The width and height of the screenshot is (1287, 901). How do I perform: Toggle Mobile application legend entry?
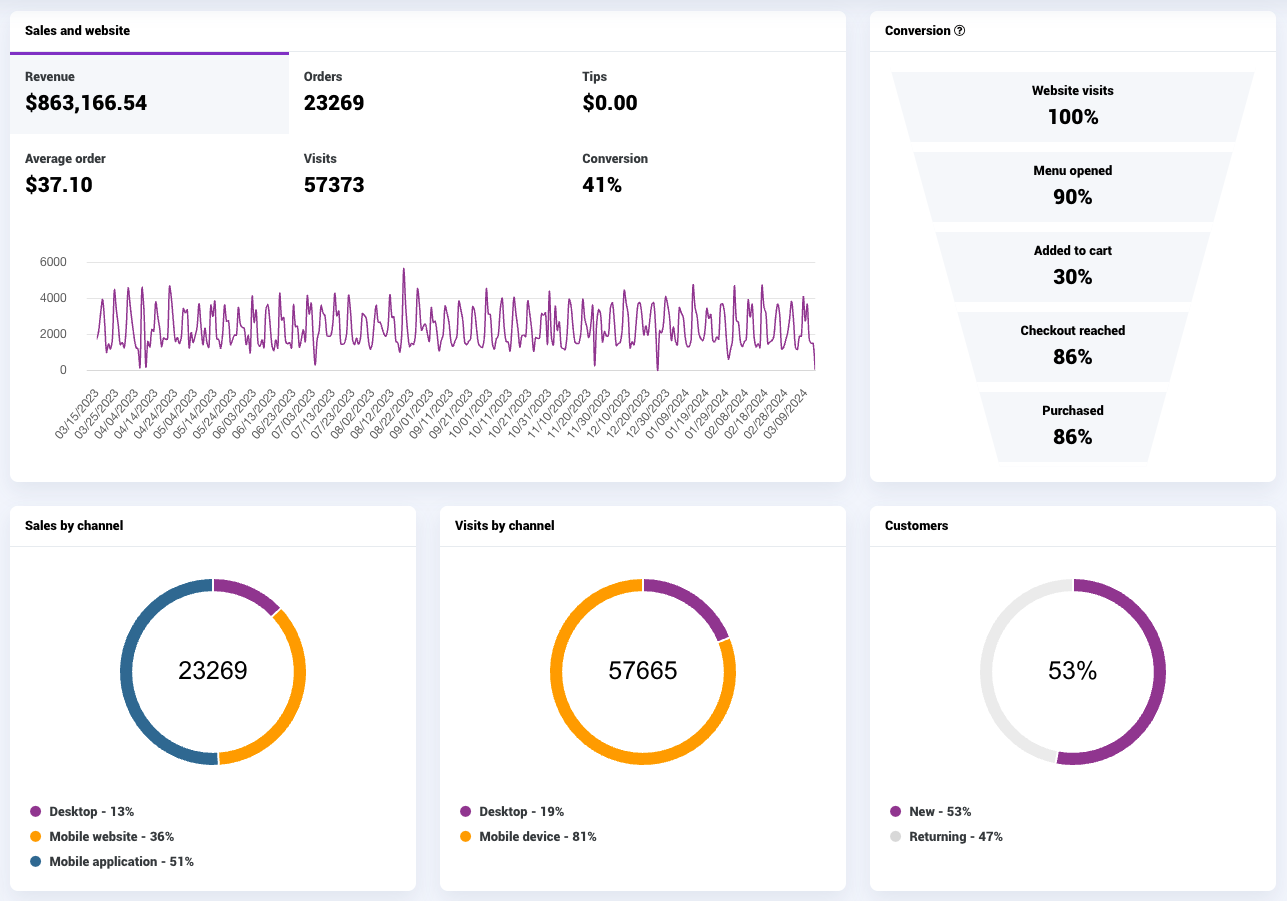click(x=112, y=861)
